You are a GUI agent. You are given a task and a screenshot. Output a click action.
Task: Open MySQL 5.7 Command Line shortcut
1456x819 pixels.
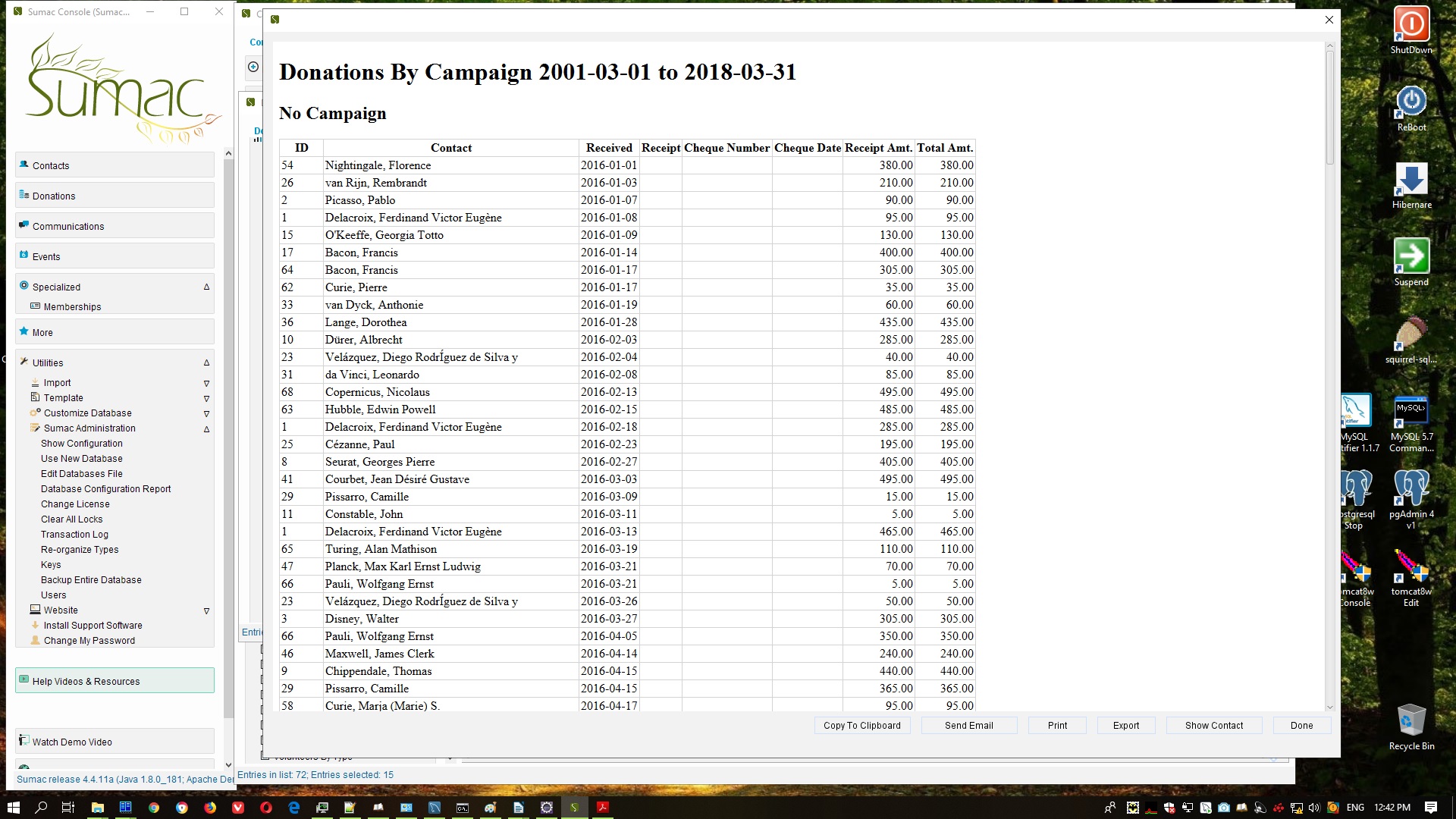click(x=1411, y=423)
